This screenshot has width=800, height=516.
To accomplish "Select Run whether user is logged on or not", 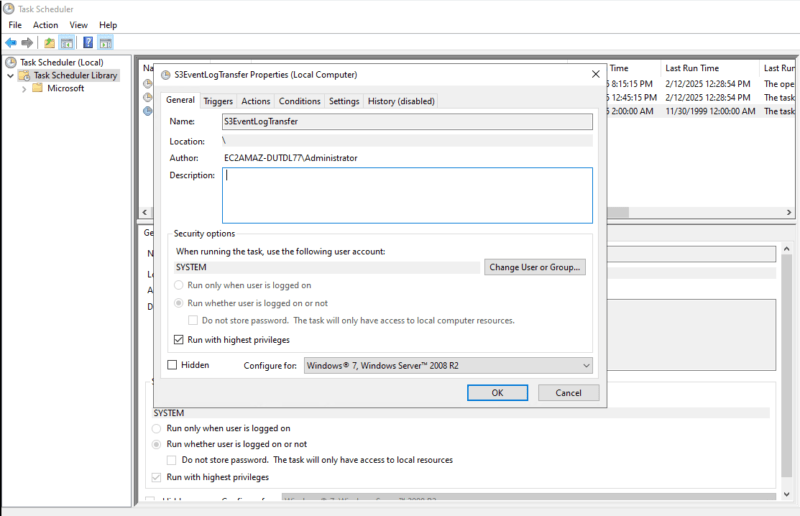I will coord(180,303).
